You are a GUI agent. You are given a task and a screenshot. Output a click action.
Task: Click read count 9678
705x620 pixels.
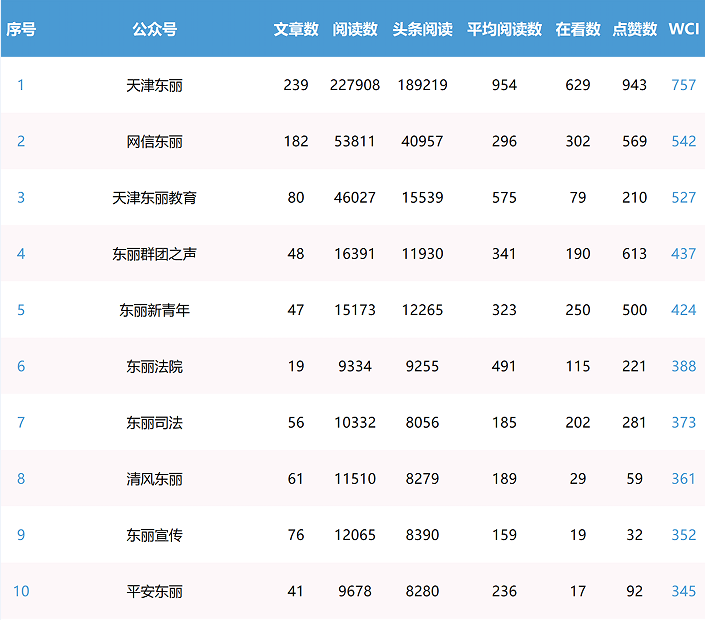[x=355, y=591]
